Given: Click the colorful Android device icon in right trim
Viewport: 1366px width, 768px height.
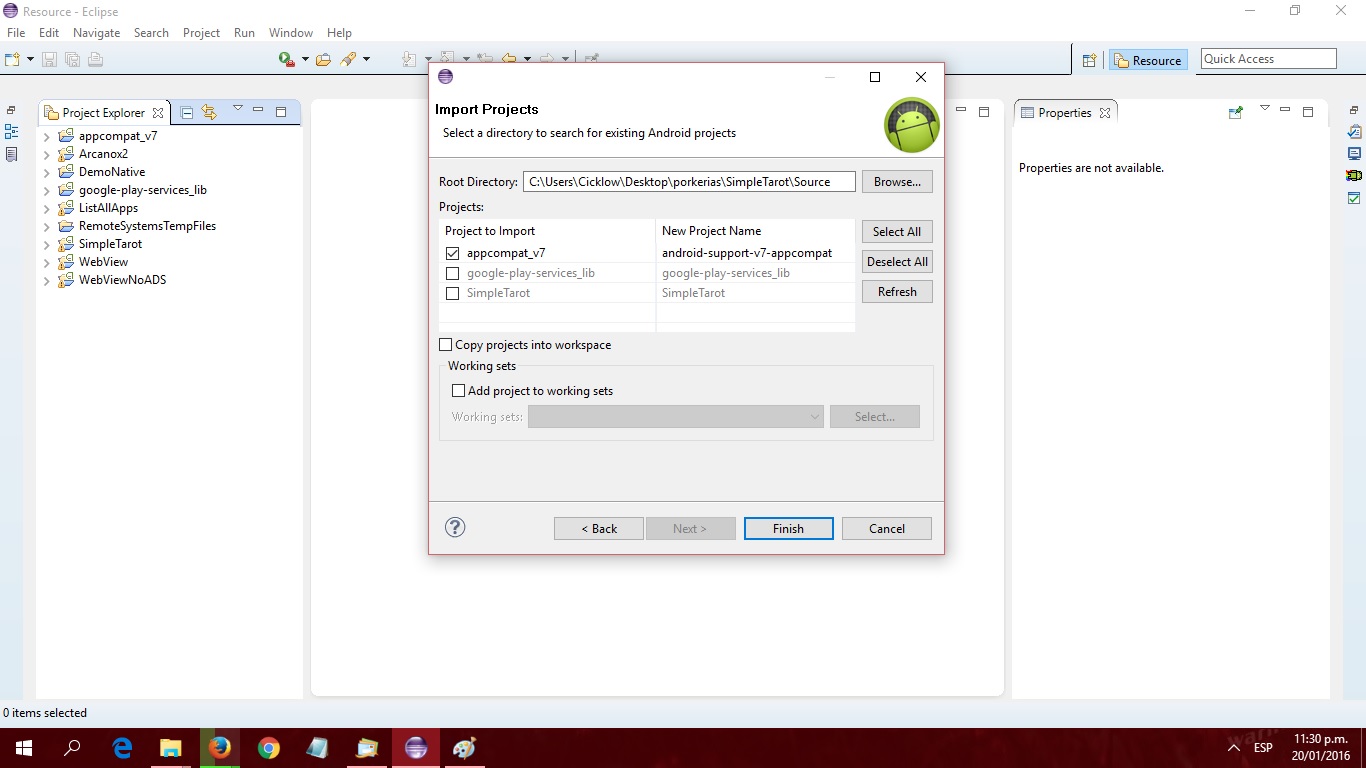Looking at the screenshot, I should (1354, 175).
